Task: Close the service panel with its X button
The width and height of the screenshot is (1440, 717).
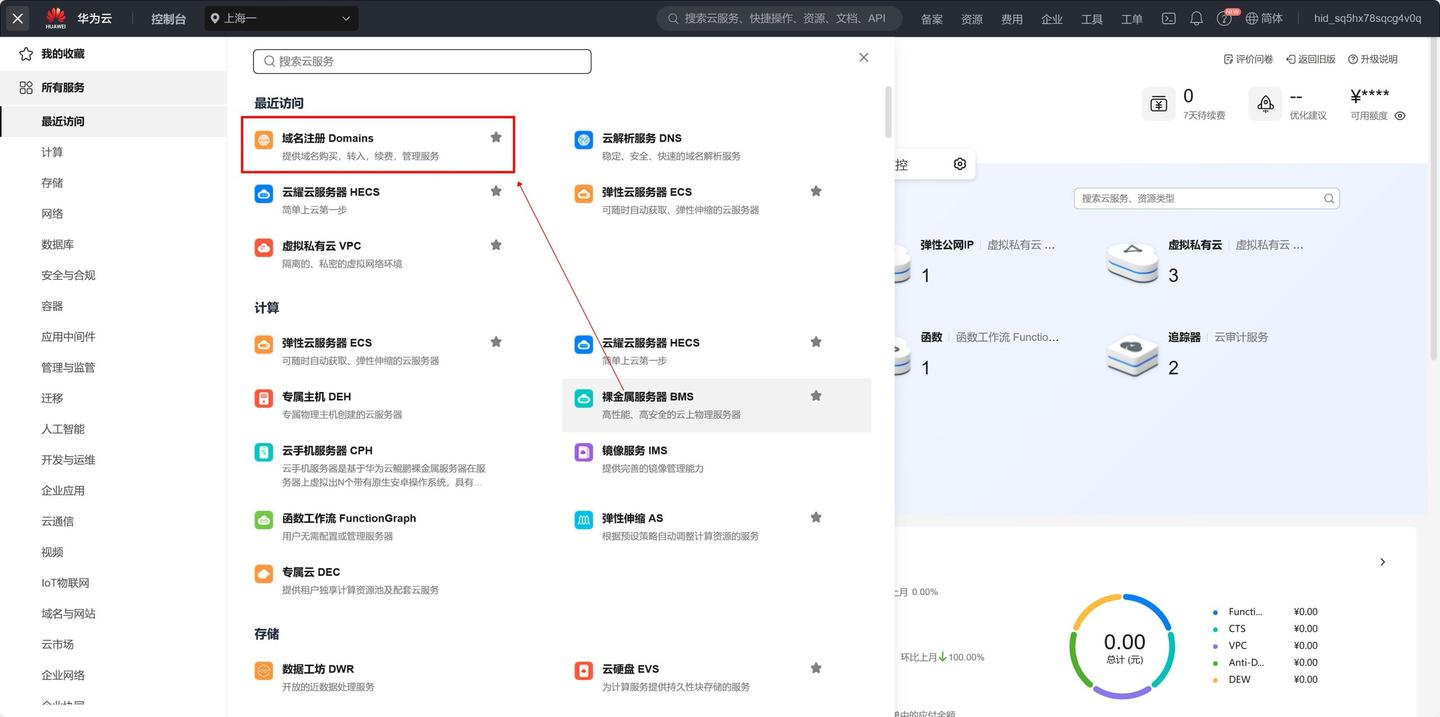Action: click(864, 58)
